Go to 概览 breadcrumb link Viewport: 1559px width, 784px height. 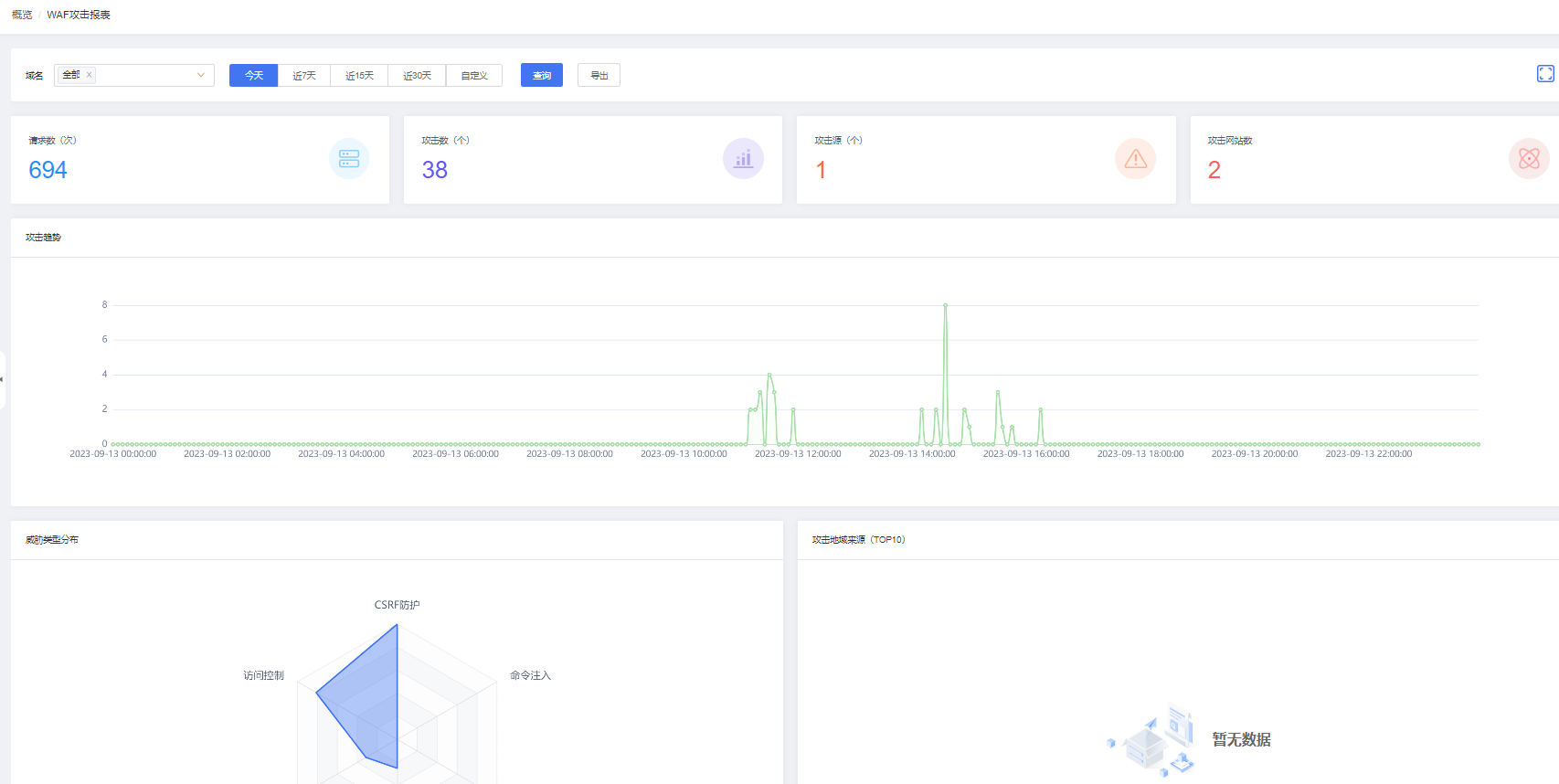coord(22,15)
